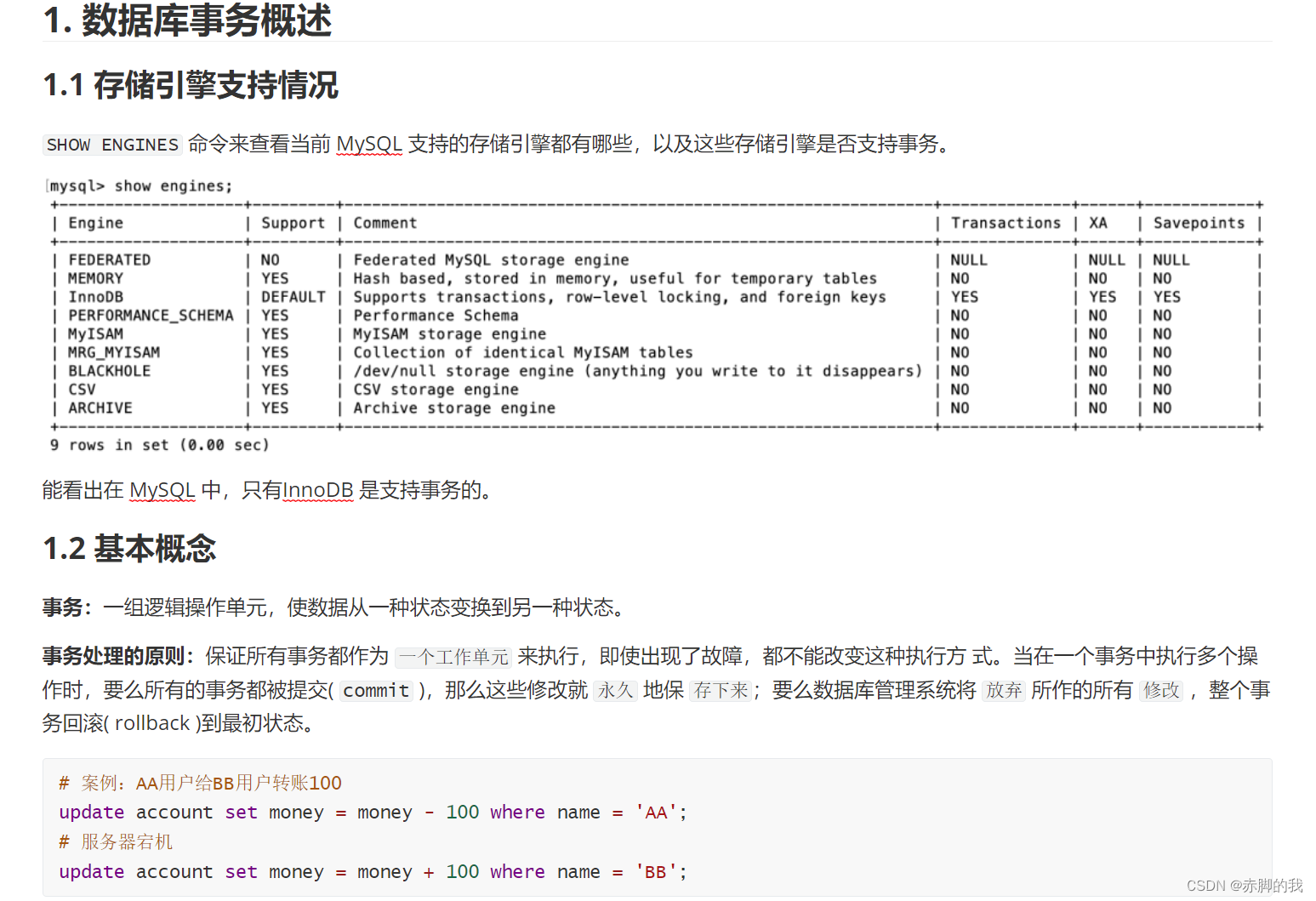
Task: Click the 'Archive storage engine' comment
Action: click(x=454, y=408)
